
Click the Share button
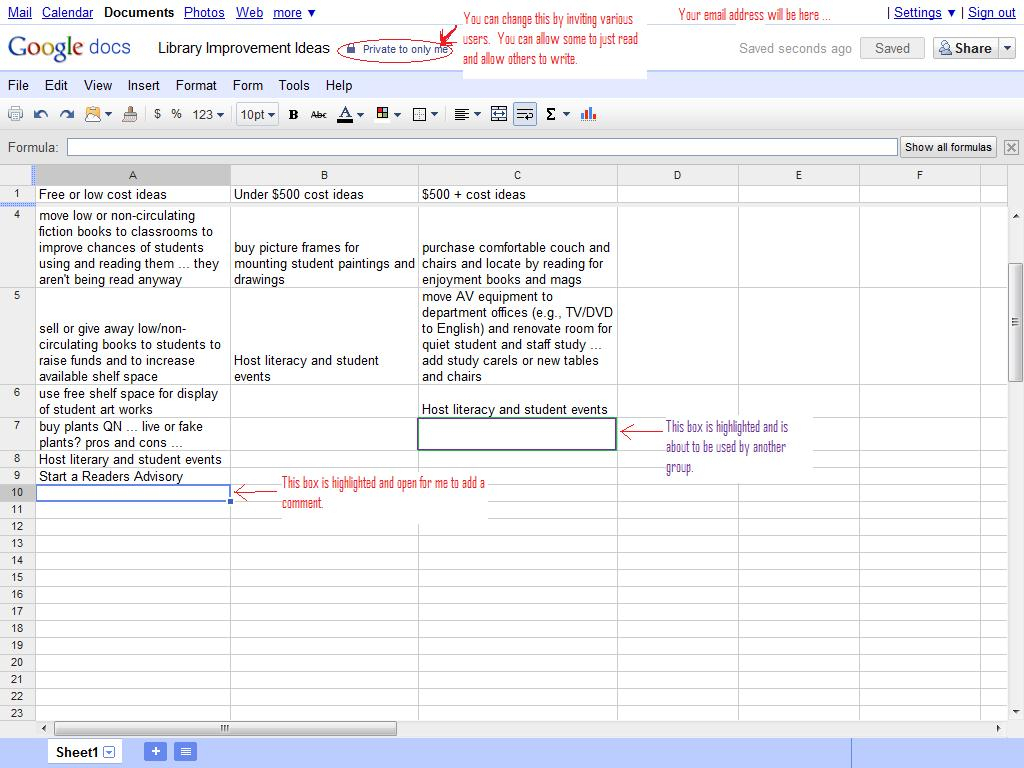tap(964, 48)
